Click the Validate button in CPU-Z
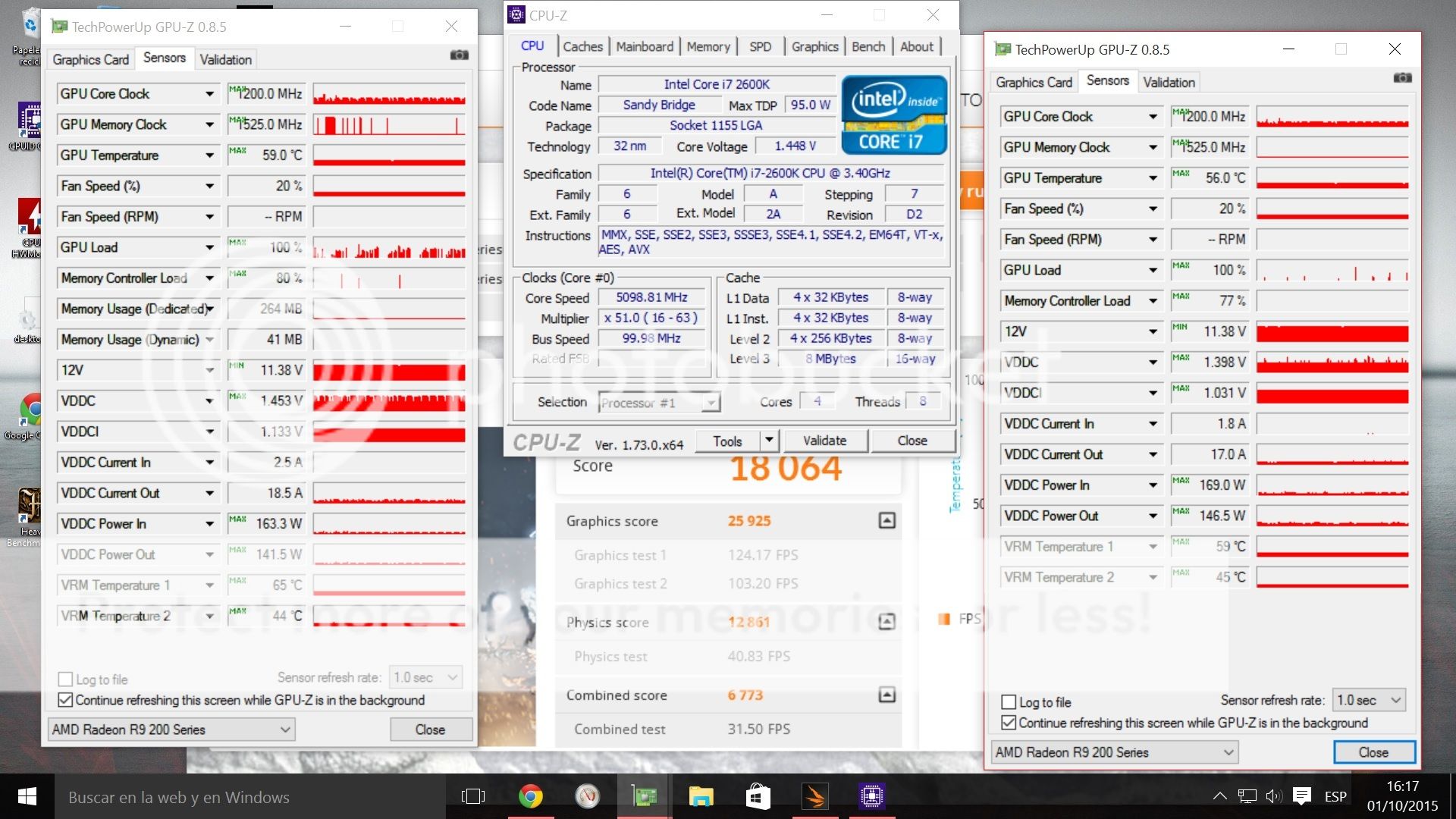Viewport: 1456px width, 819px height. coord(824,441)
